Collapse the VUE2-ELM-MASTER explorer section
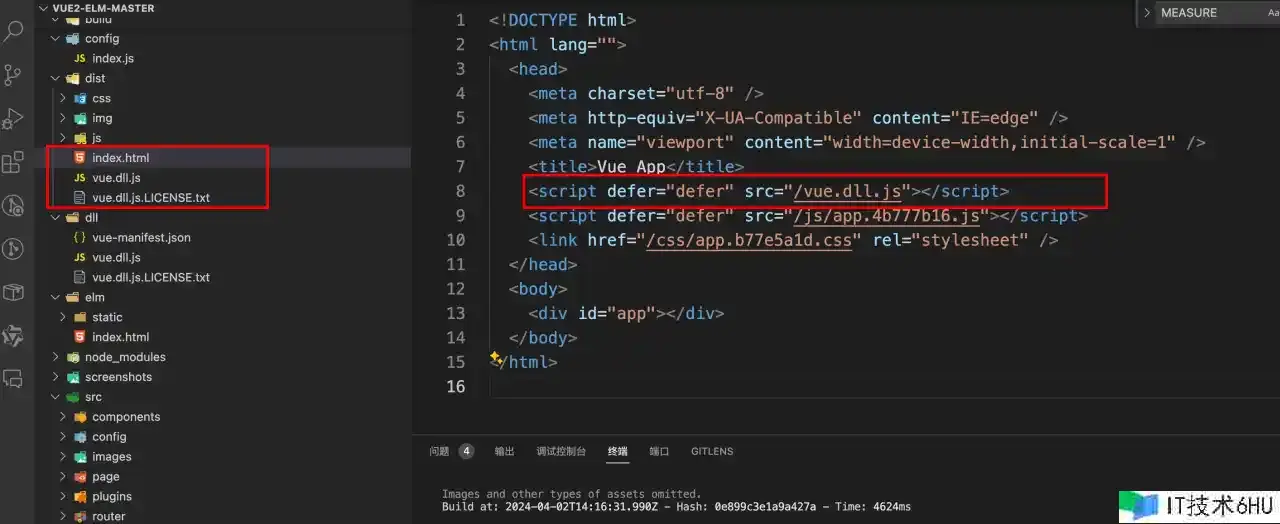The image size is (1280, 524). coord(44,8)
